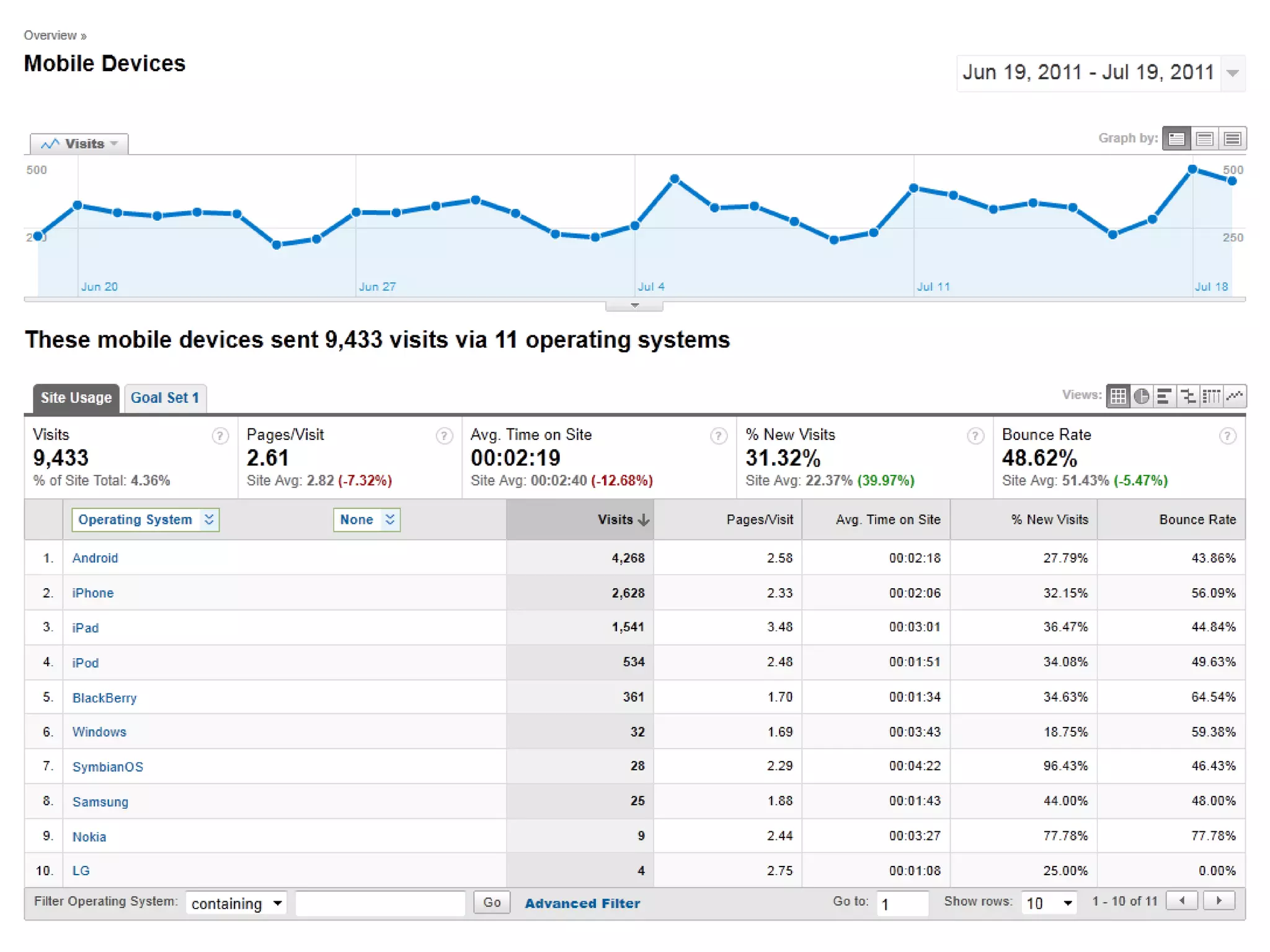This screenshot has width=1270, height=952.
Task: Click Visits help question mark icon
Action: pos(220,436)
